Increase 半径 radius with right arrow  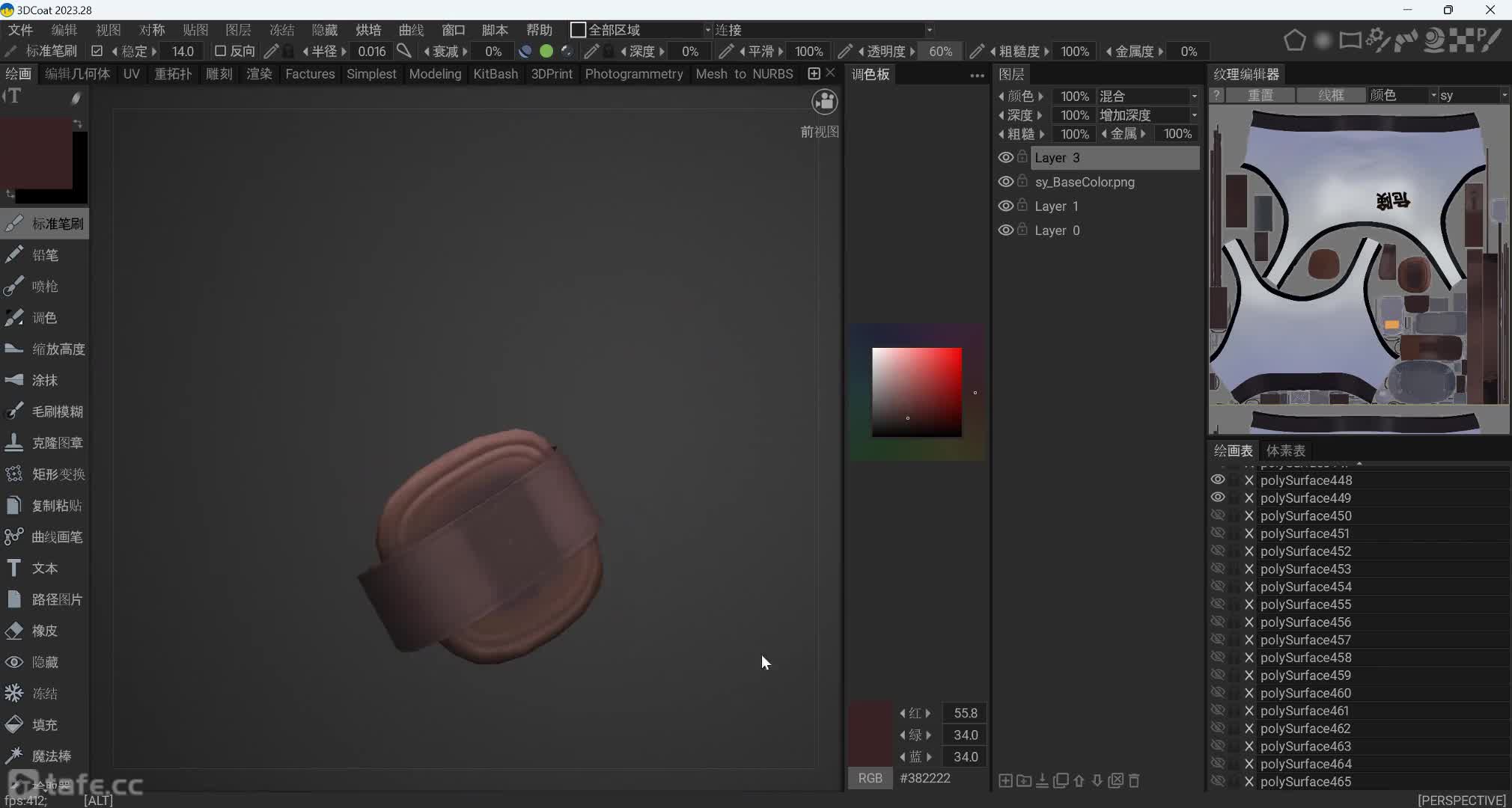tap(344, 51)
